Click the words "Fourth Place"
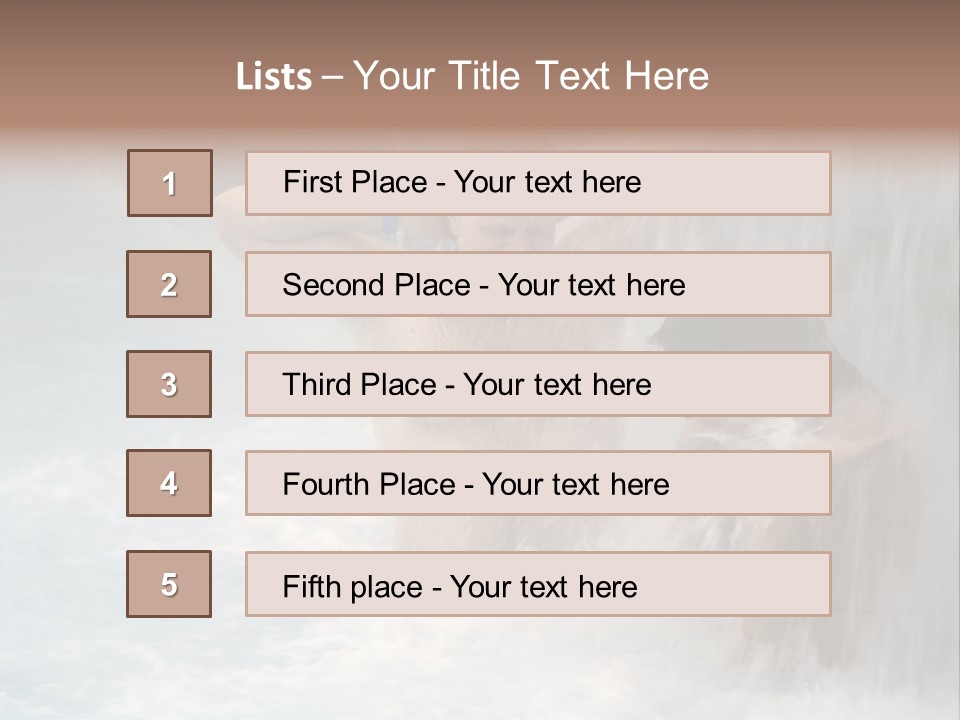The height and width of the screenshot is (720, 960). click(368, 485)
